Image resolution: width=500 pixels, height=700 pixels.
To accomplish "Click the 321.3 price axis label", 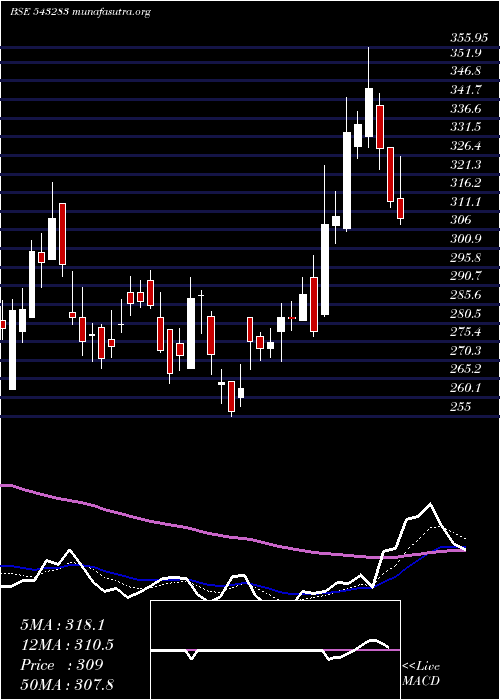I will tap(465, 165).
